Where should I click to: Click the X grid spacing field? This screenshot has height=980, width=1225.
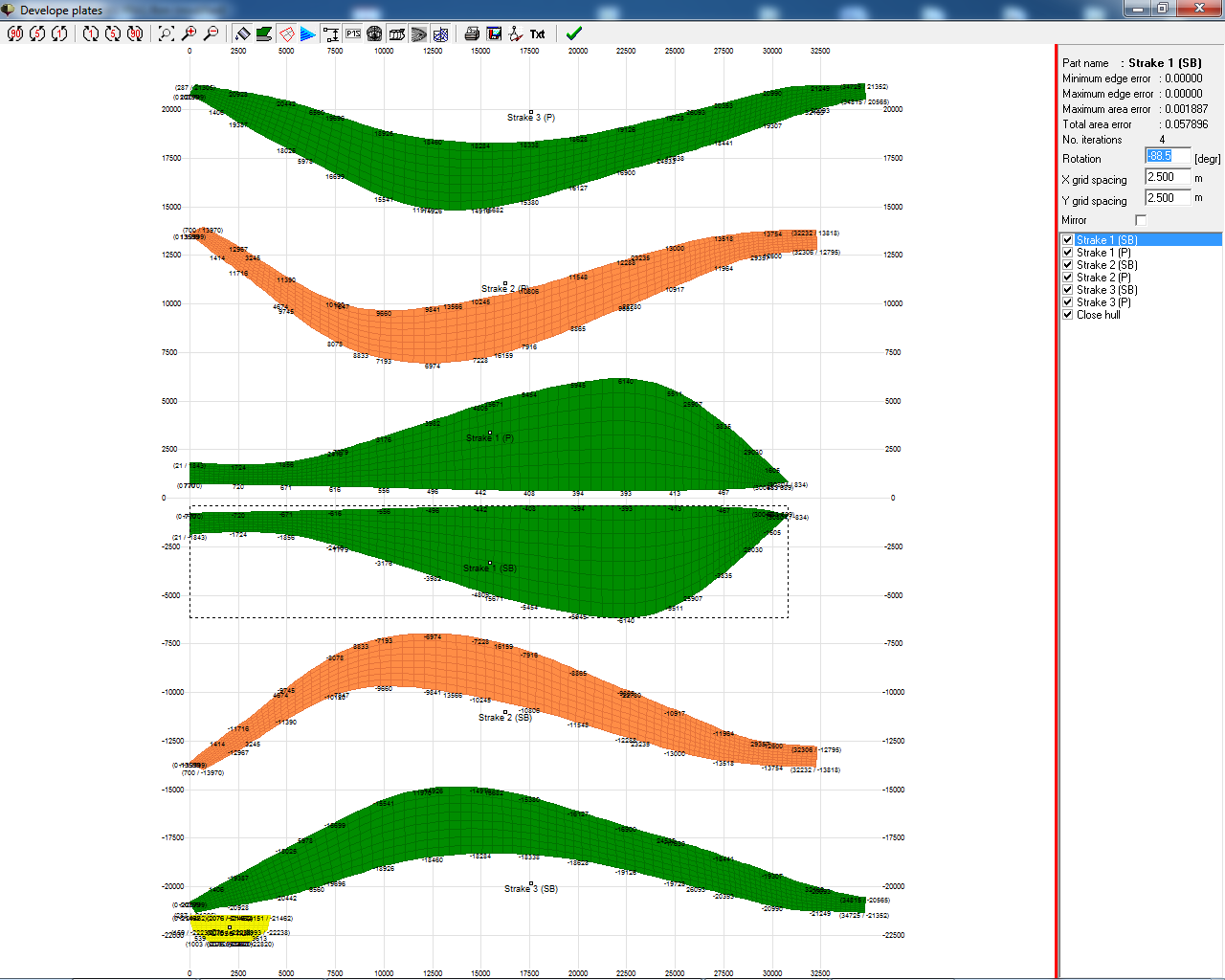[x=1168, y=178]
